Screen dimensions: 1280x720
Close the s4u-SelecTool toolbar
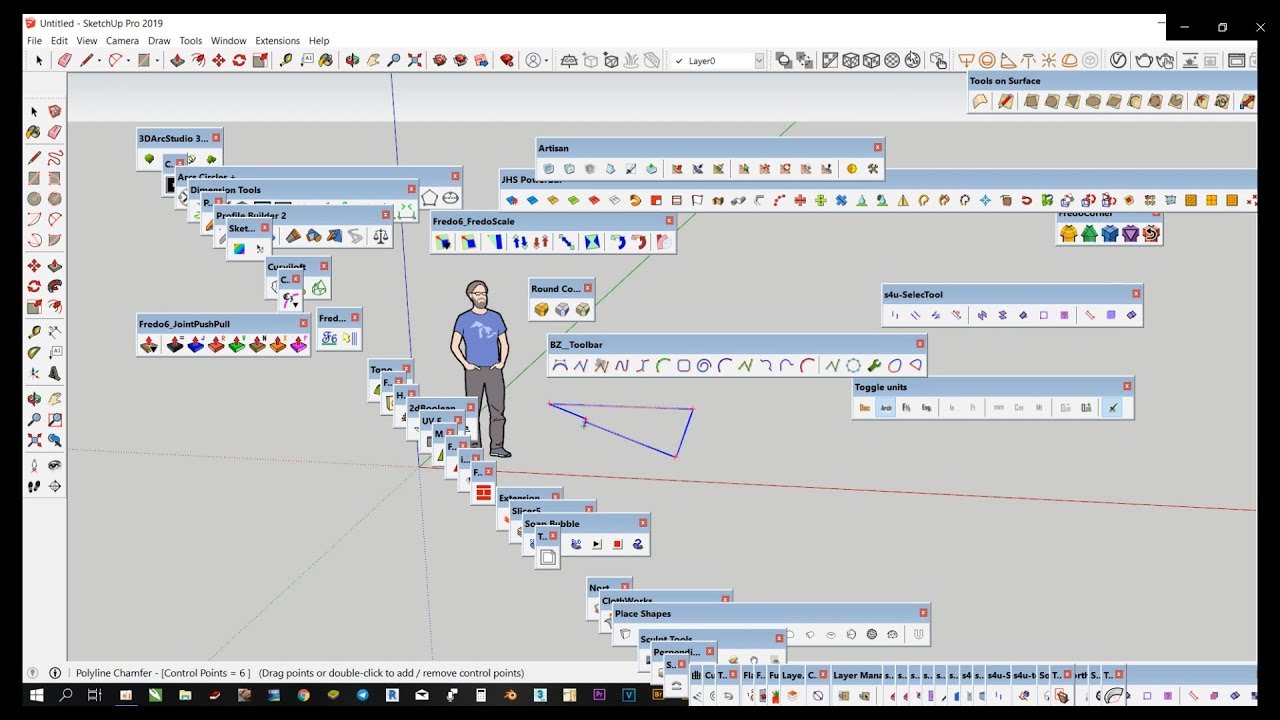[x=1136, y=294]
